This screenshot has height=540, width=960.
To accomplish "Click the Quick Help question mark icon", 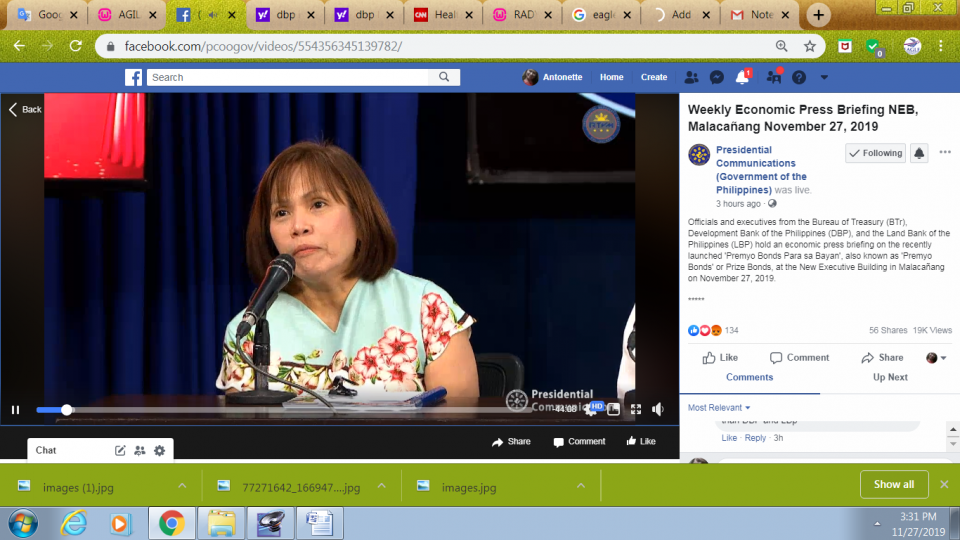I will [799, 77].
